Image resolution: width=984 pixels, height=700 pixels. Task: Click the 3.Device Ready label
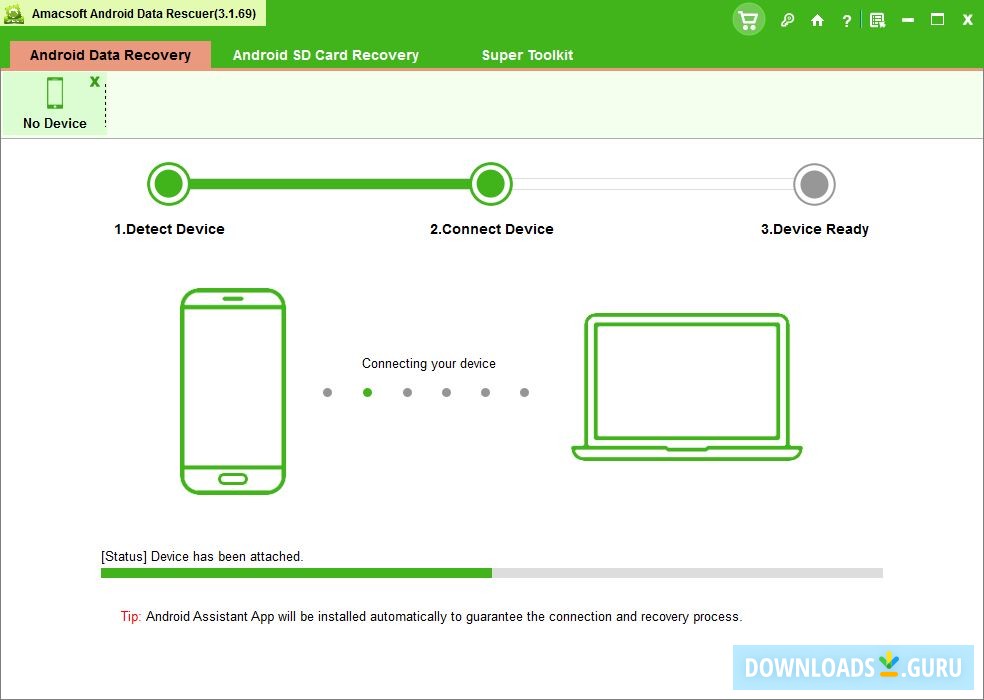(x=815, y=229)
